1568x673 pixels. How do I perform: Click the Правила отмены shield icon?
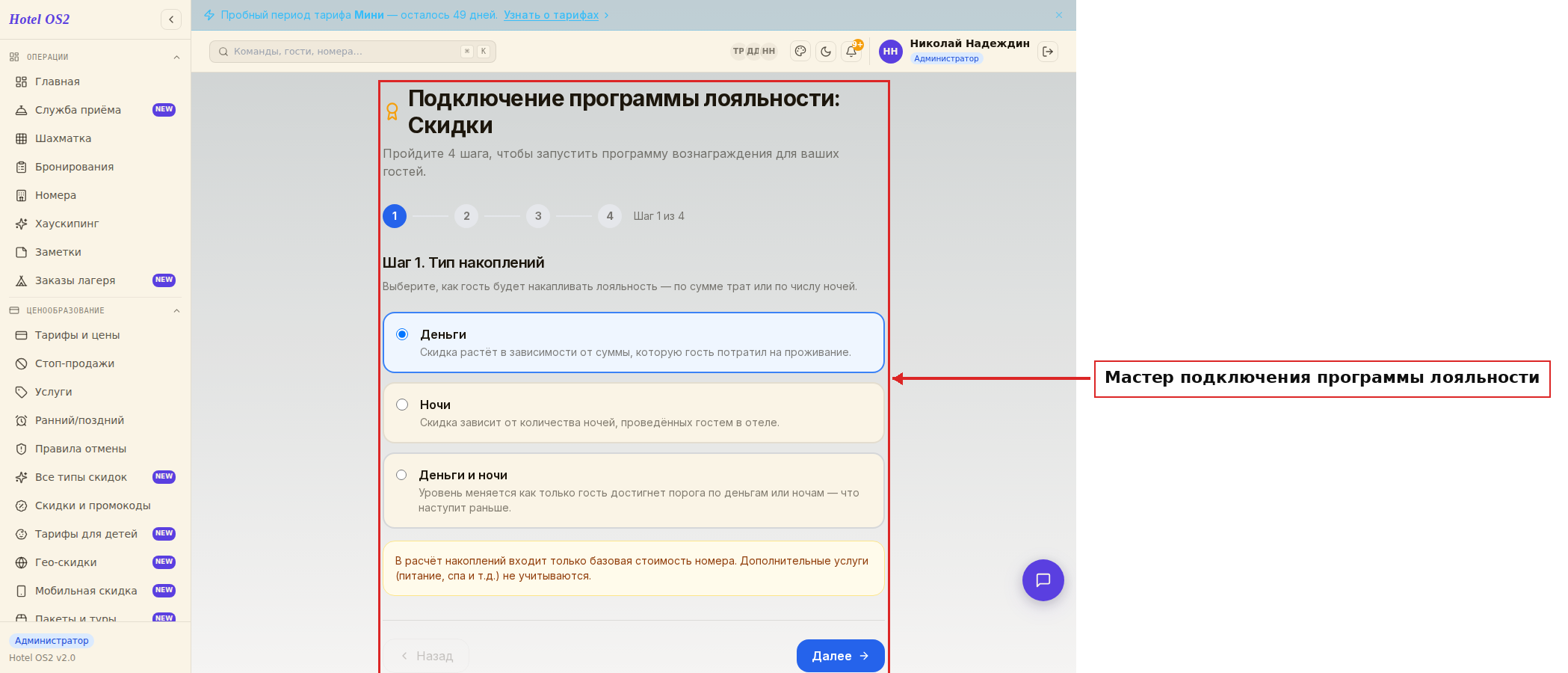[21, 449]
